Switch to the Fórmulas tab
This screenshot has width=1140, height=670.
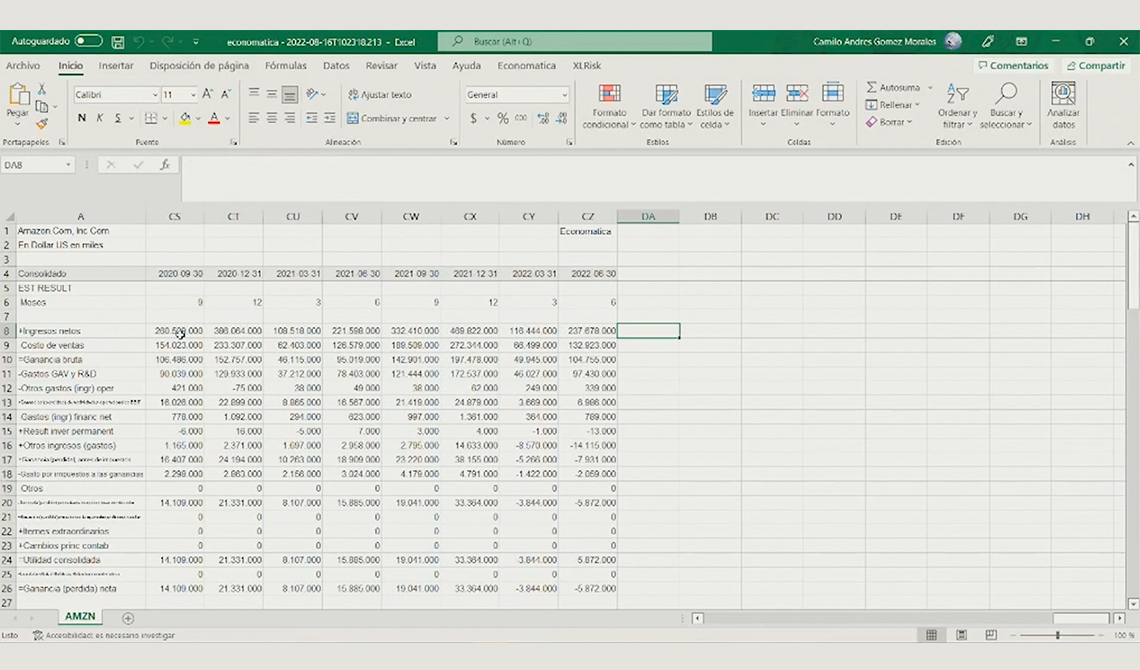click(x=286, y=65)
